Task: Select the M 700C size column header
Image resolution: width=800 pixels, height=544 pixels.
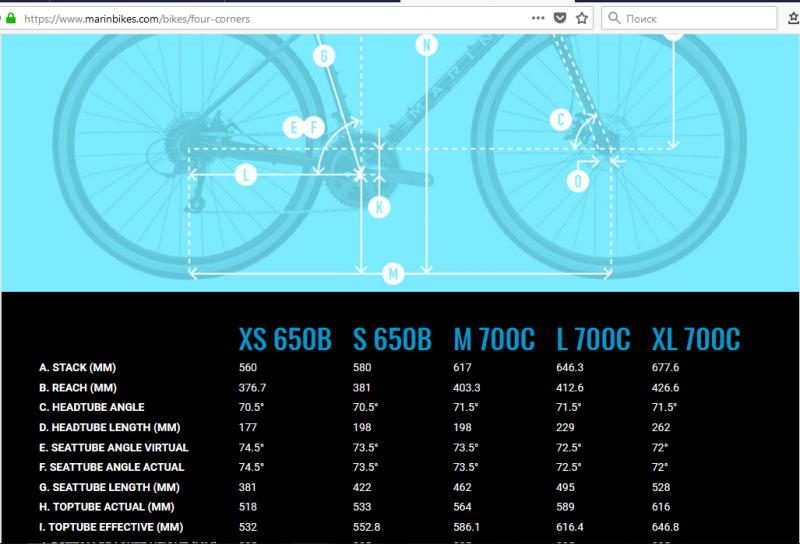Action: coord(494,339)
